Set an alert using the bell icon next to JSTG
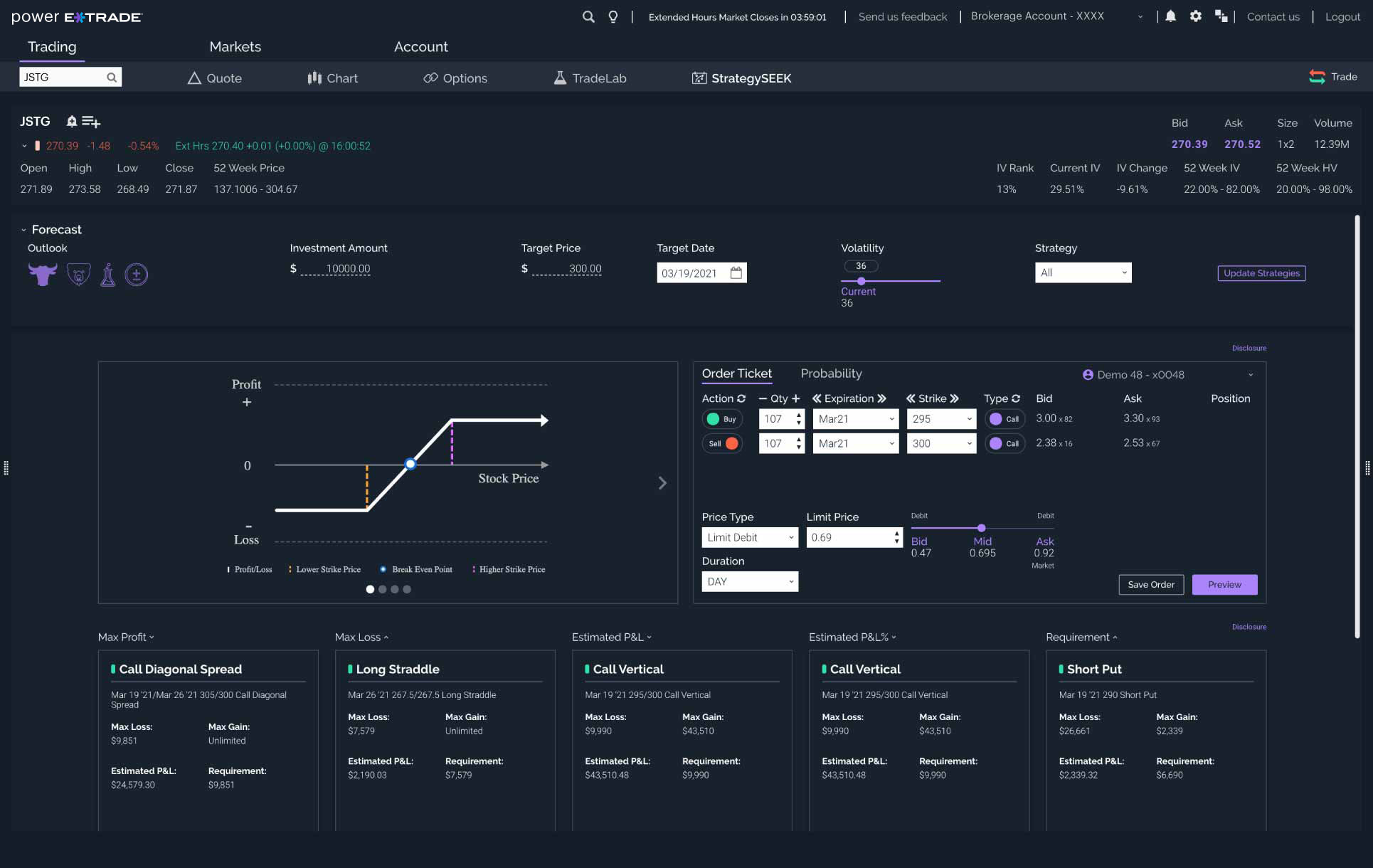This screenshot has width=1373, height=868. click(71, 122)
